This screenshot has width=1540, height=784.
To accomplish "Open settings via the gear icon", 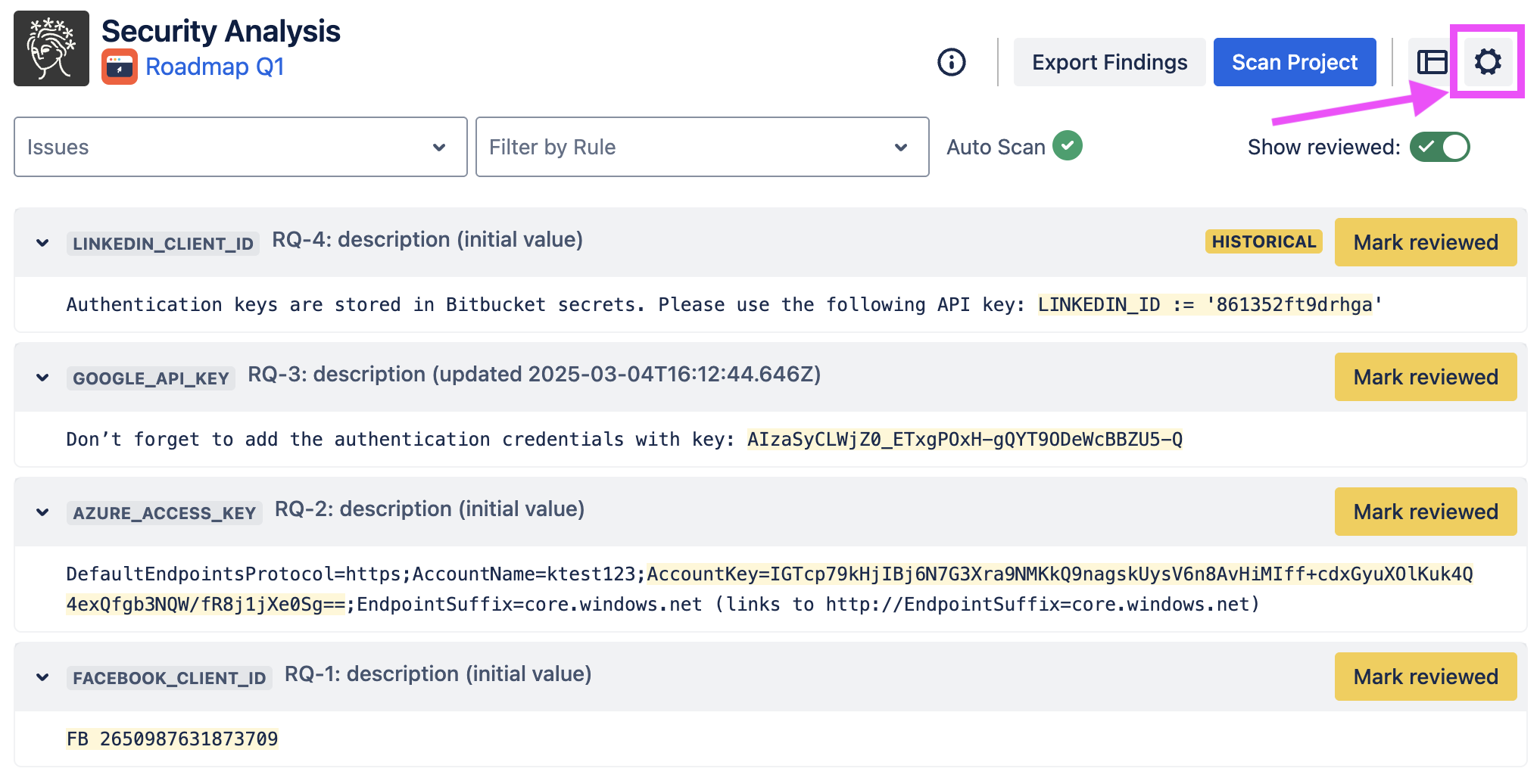I will (x=1487, y=62).
